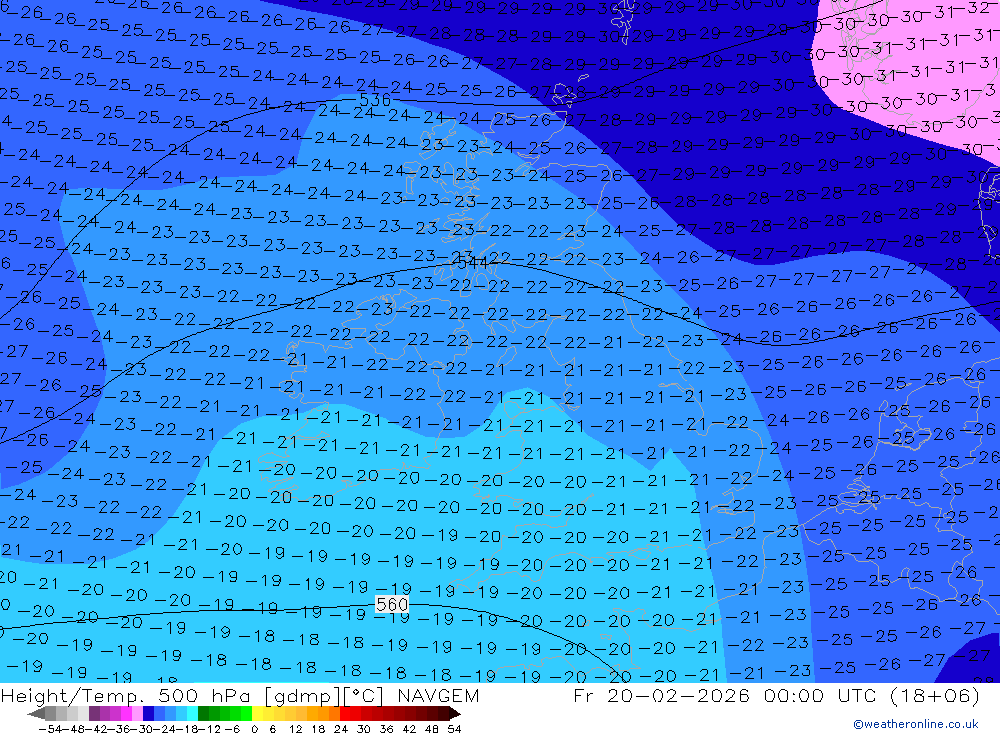The width and height of the screenshot is (1000, 733).
Task: Pick the darkest green legend swatch
Action: 203,713
